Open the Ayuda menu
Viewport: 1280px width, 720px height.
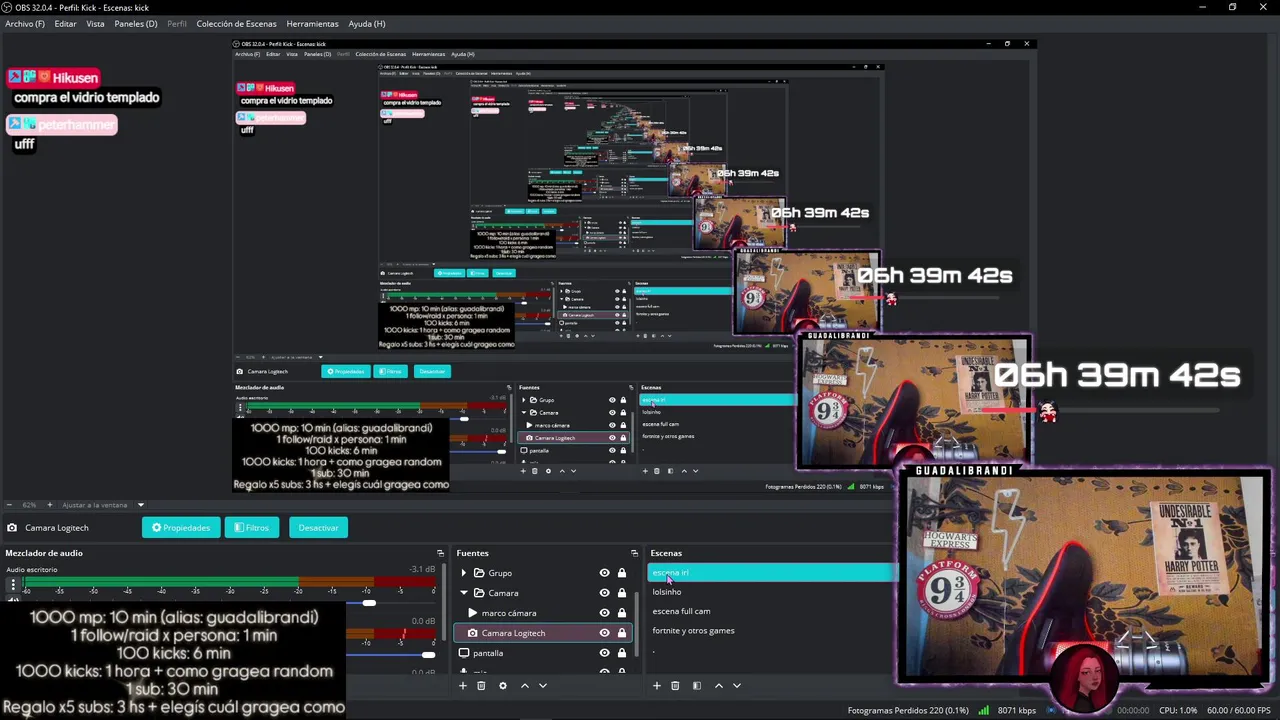(366, 23)
